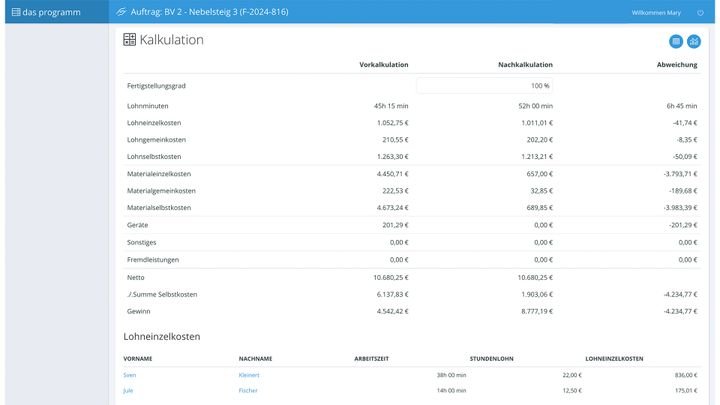Image resolution: width=720 pixels, height=405 pixels.
Task: Open chart view round button
Action: click(694, 41)
